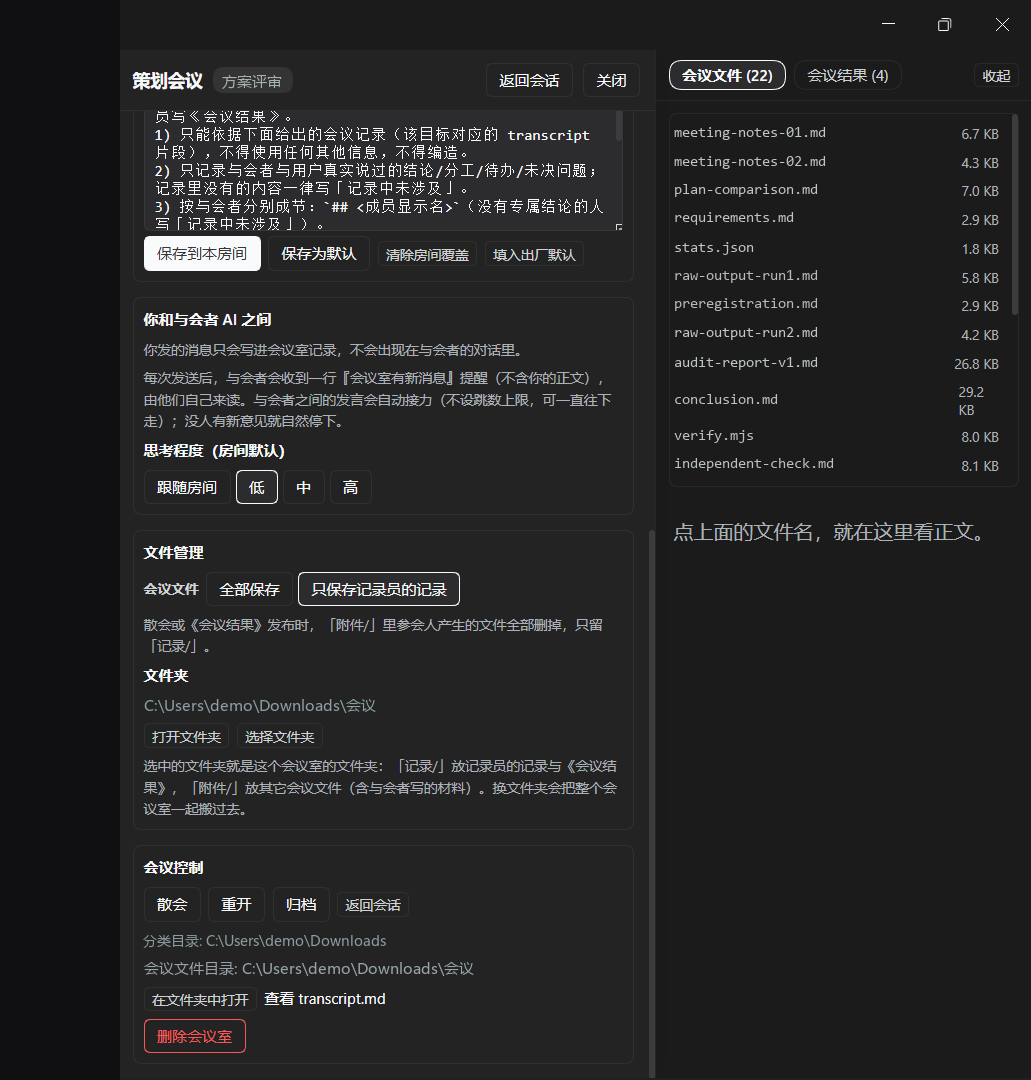Choose 全部保存 for meeting files

pyautogui.click(x=249, y=589)
